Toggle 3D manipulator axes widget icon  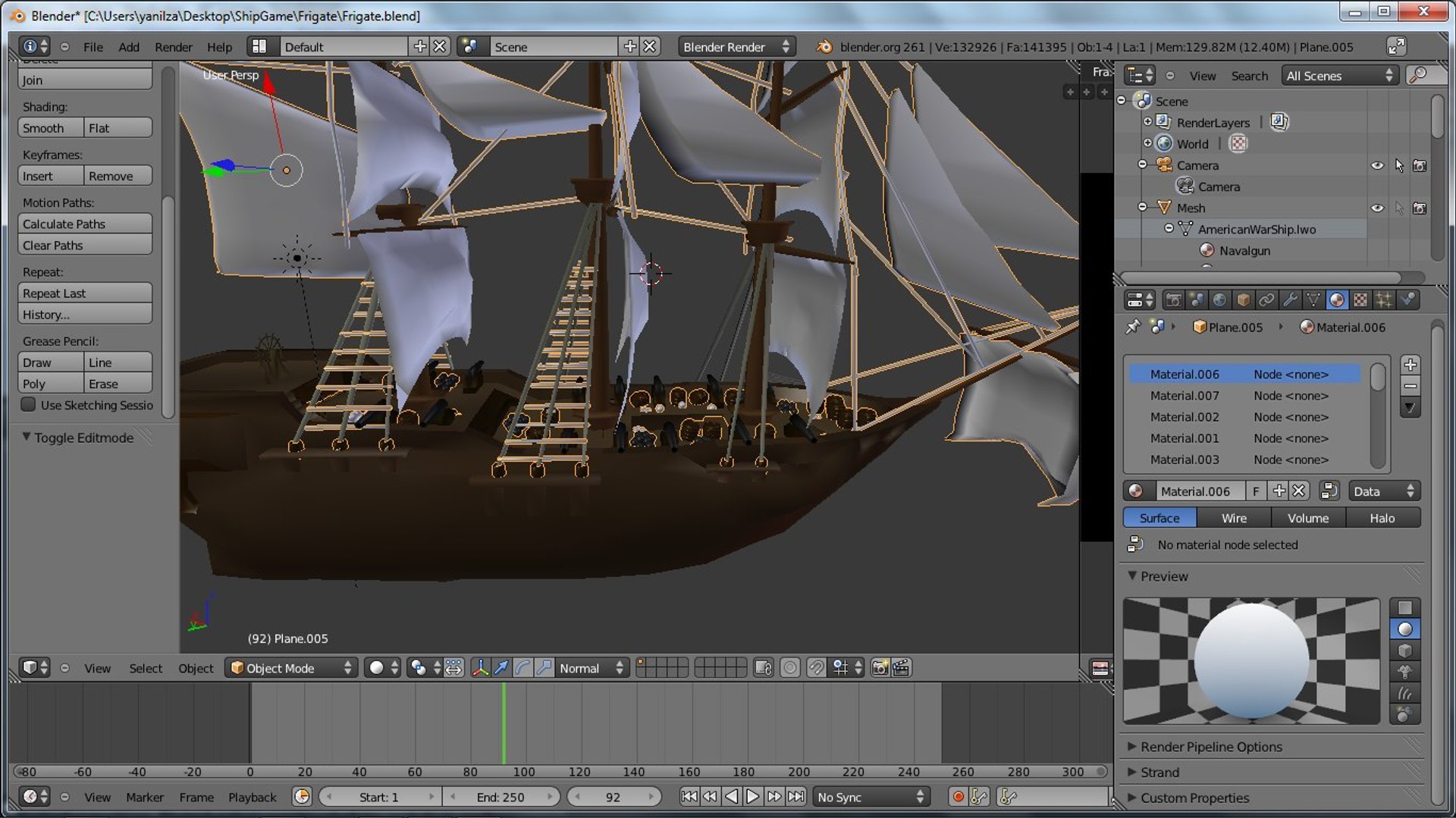[480, 668]
